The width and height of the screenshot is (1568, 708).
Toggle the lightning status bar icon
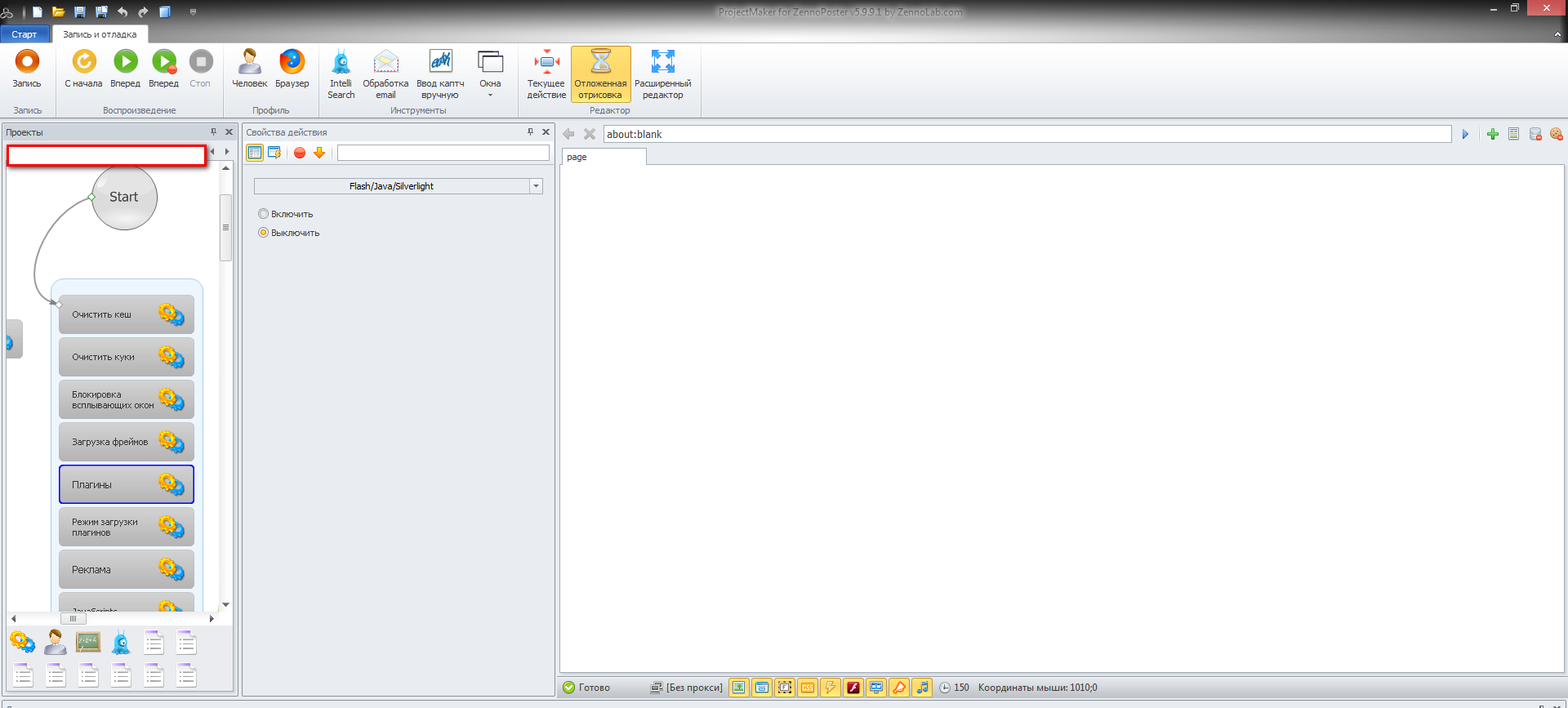[831, 688]
